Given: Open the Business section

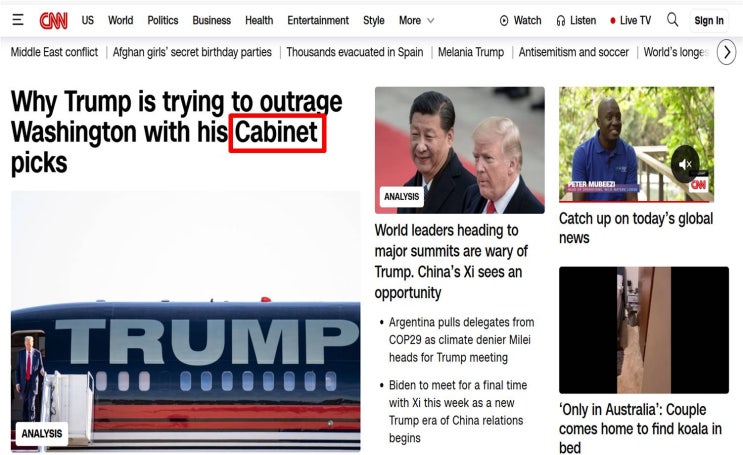Looking at the screenshot, I should (x=211, y=20).
